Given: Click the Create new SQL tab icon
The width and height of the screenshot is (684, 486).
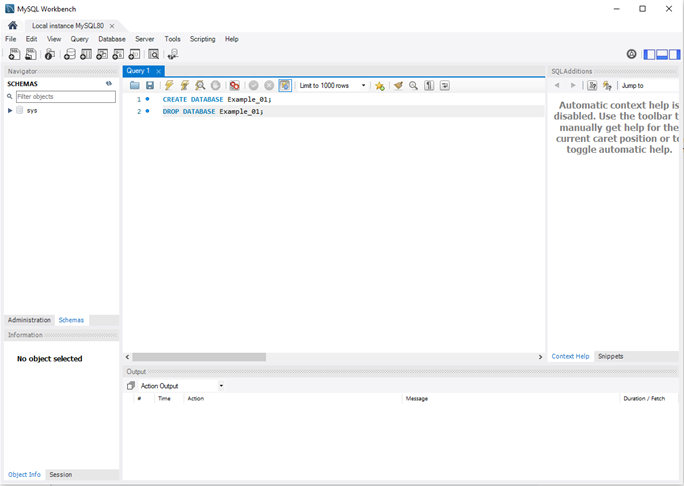Looking at the screenshot, I should [x=14, y=54].
